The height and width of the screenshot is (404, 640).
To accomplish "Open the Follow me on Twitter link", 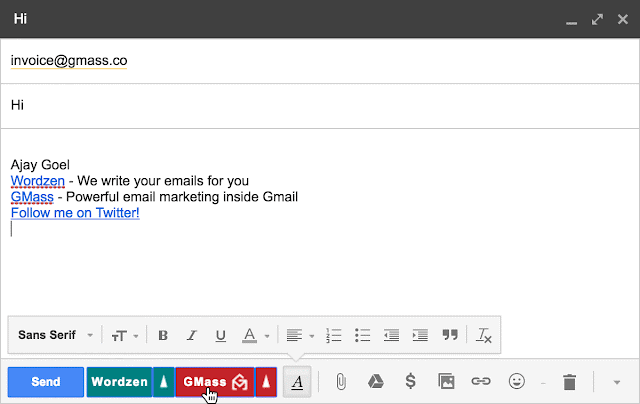I will click(75, 213).
